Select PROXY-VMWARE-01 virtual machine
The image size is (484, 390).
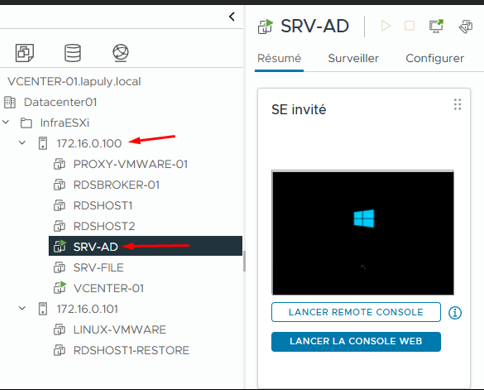click(x=131, y=164)
